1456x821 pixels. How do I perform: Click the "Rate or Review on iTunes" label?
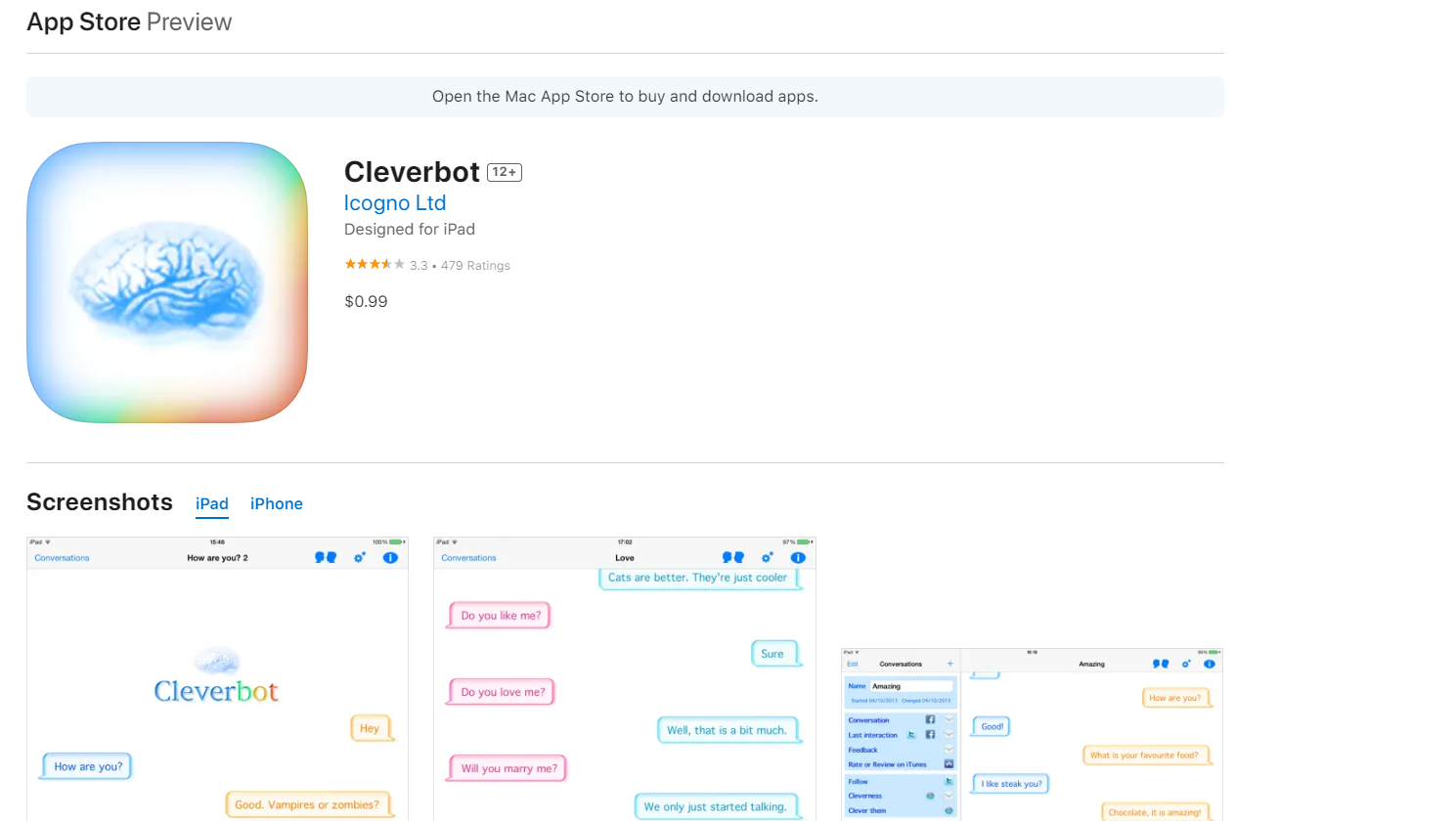(887, 764)
